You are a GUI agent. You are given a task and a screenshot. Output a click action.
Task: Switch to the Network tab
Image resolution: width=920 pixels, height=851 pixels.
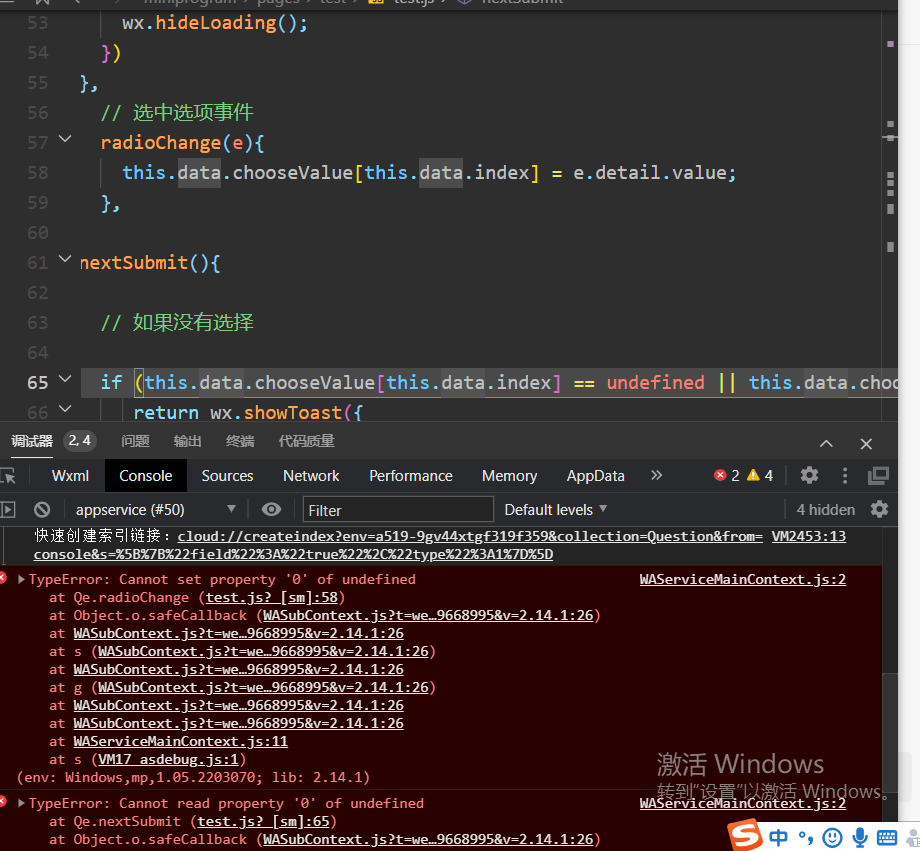tap(311, 475)
